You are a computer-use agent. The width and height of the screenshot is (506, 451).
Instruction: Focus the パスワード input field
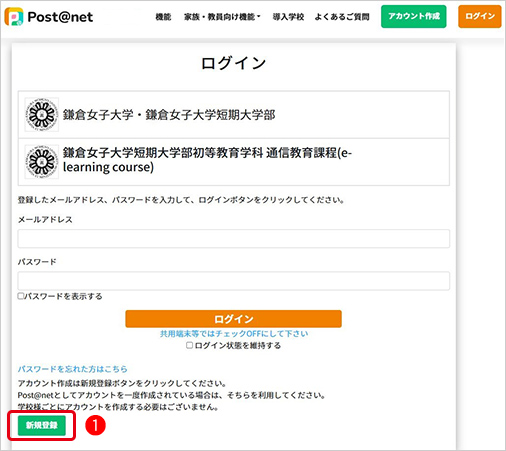pyautogui.click(x=234, y=281)
